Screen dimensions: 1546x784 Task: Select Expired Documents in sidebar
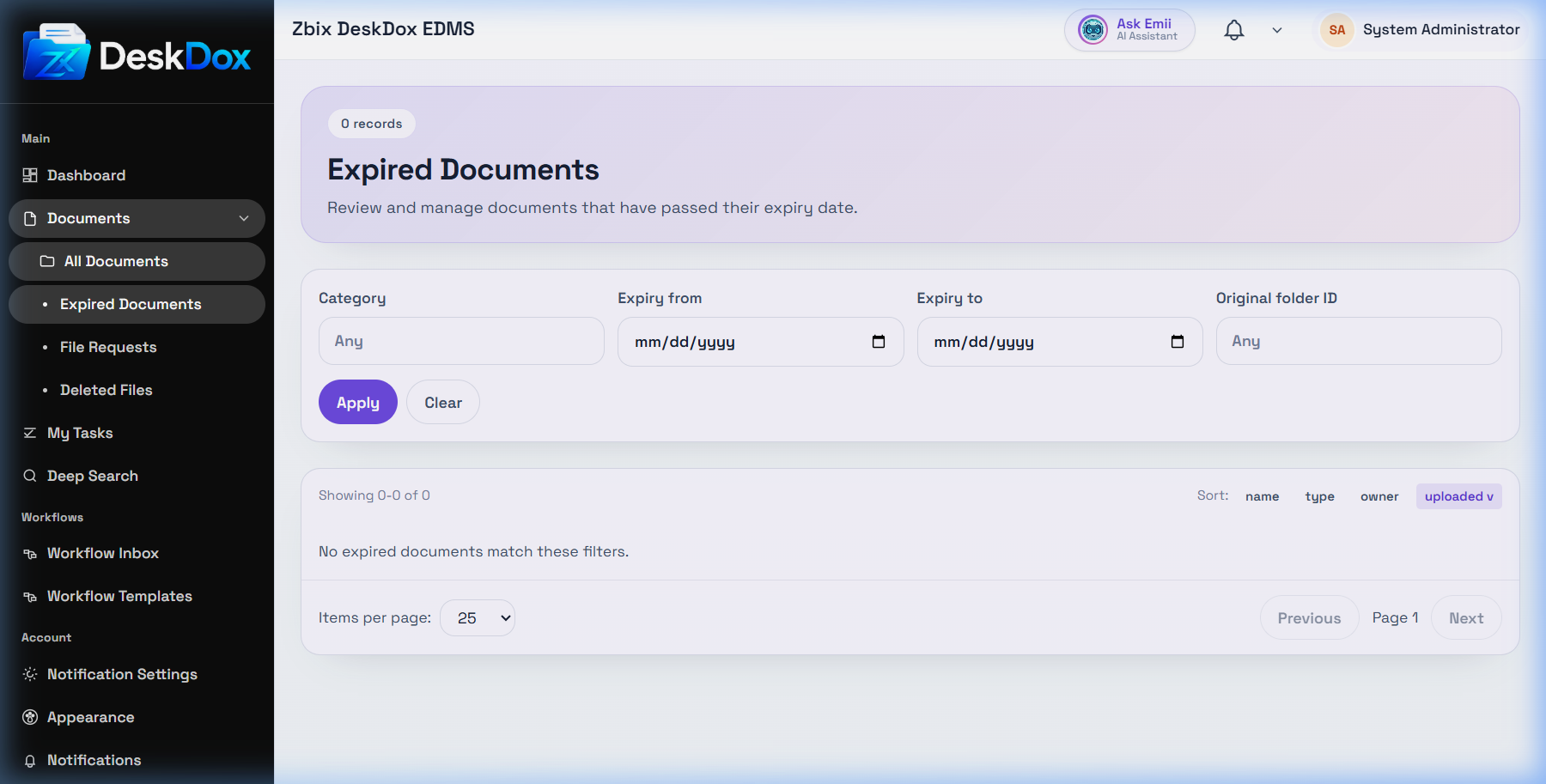[x=137, y=304]
